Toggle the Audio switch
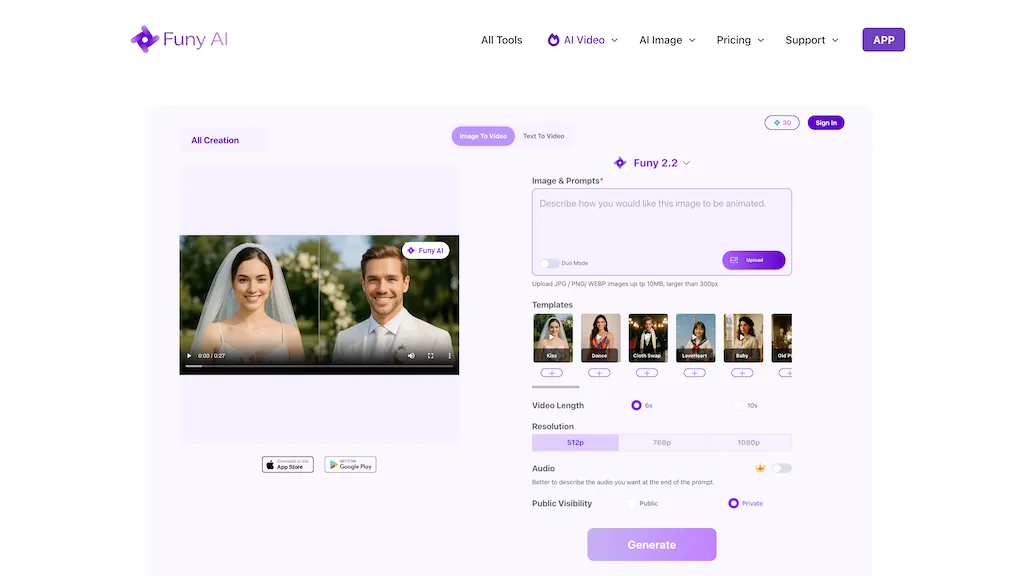 tap(782, 468)
